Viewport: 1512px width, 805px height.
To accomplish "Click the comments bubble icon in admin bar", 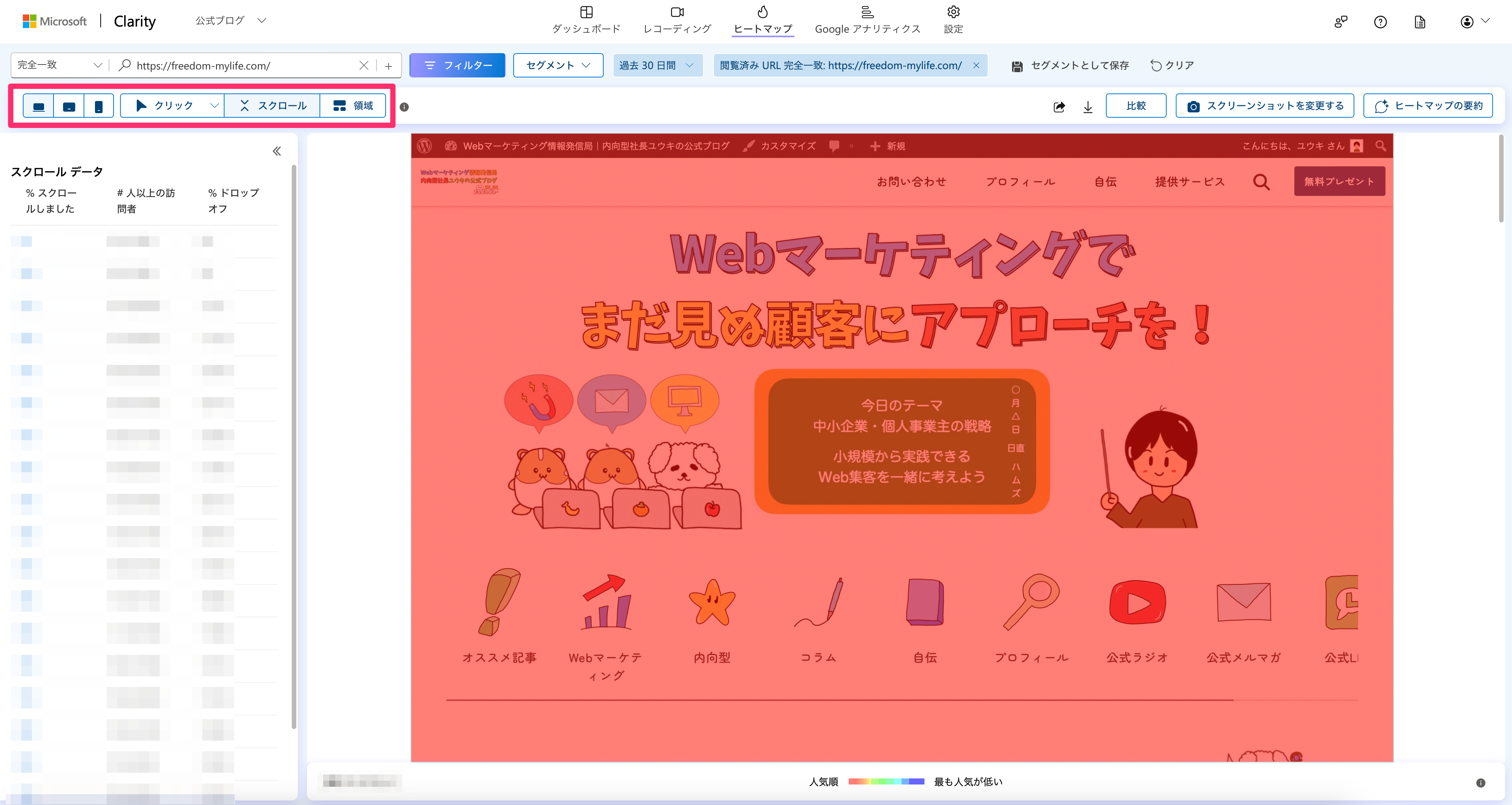I will pos(834,145).
